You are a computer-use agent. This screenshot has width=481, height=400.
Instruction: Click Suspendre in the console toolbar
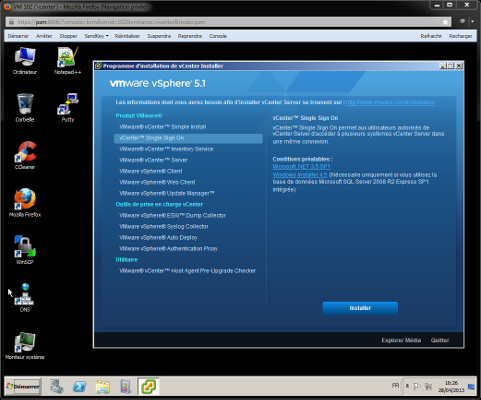(159, 36)
